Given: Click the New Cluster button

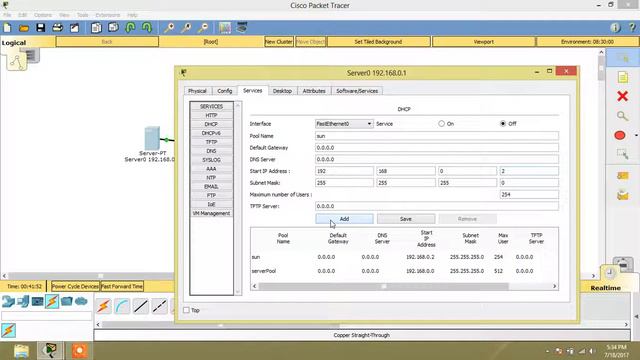Looking at the screenshot, I should click(x=279, y=42).
